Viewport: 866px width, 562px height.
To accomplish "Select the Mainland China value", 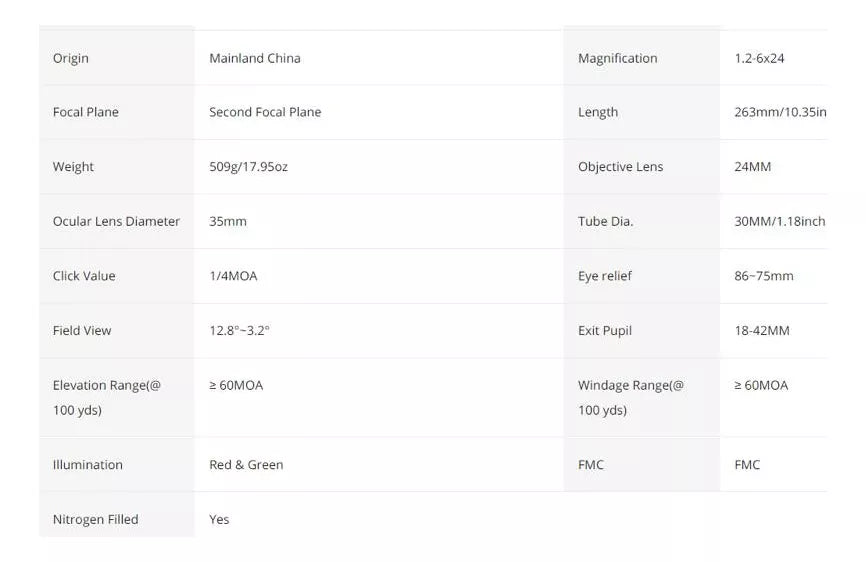I will [255, 58].
